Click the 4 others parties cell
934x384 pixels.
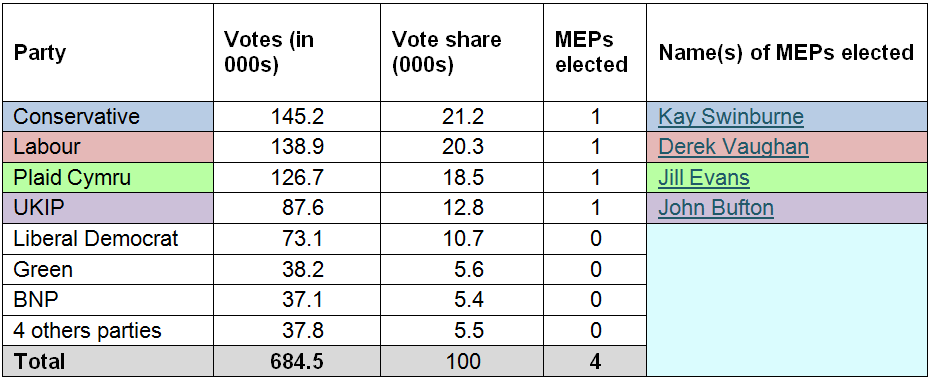click(108, 330)
